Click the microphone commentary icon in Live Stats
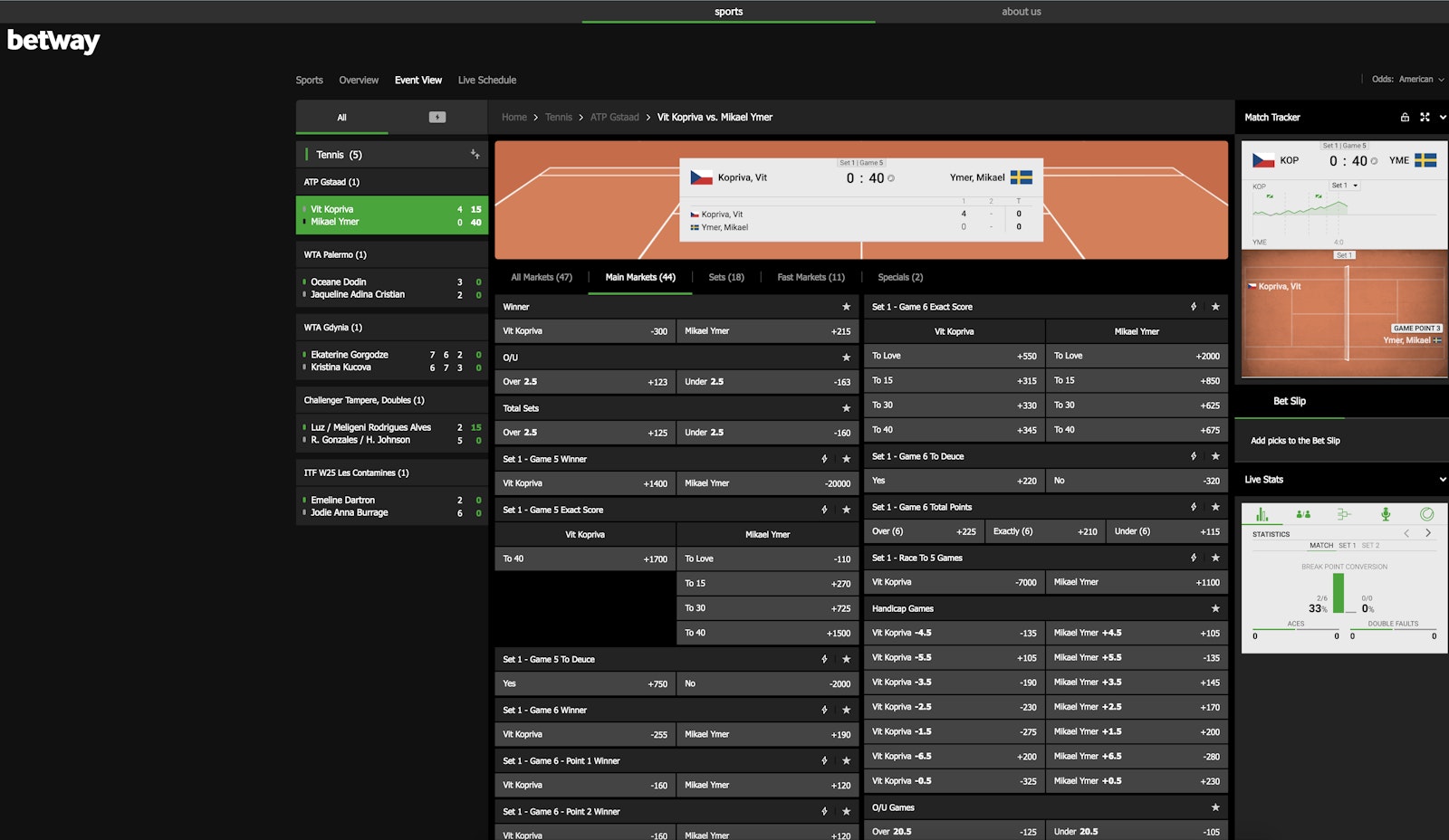 [1387, 513]
